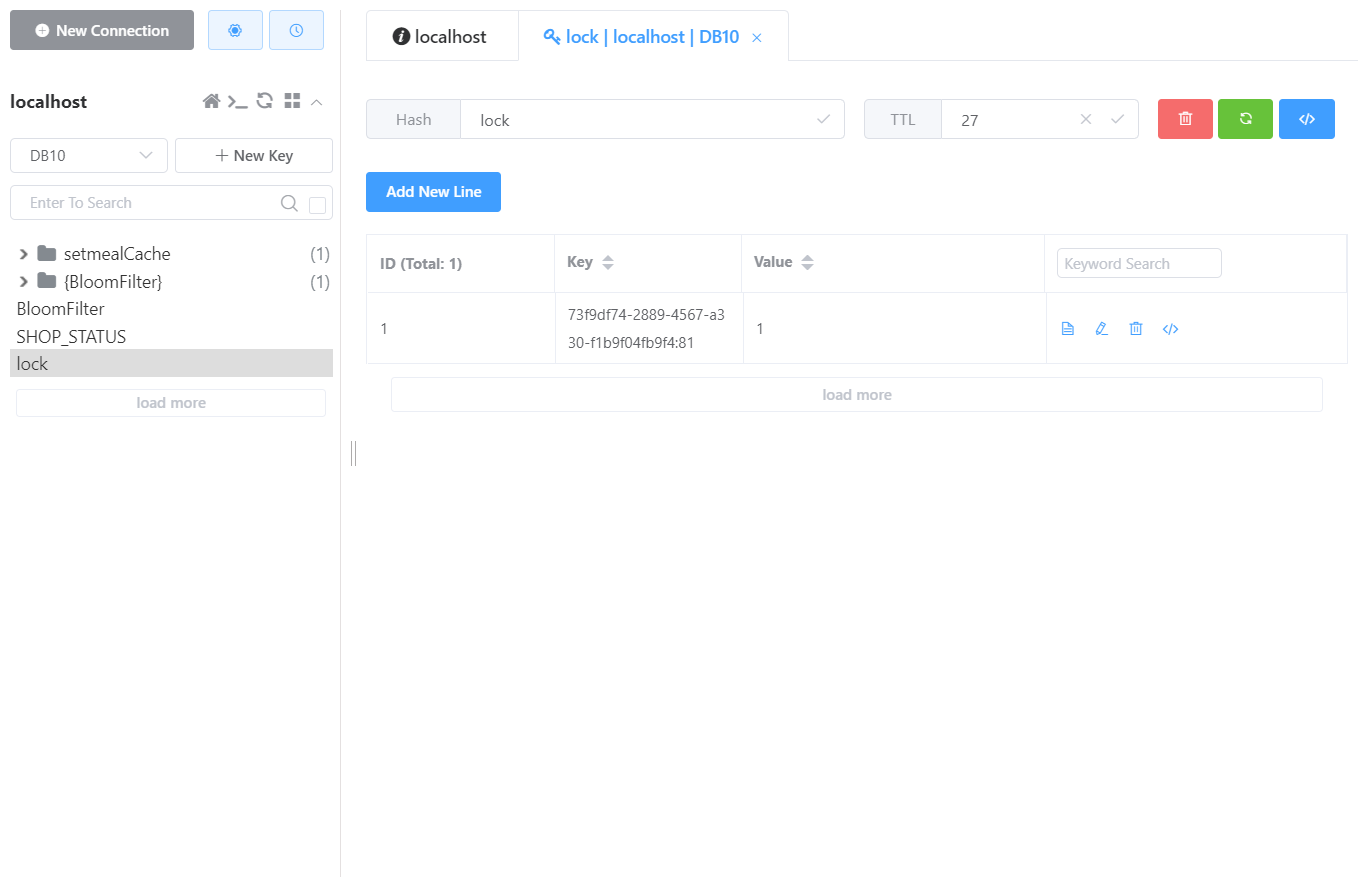Copy row 1 command with code icon

point(1170,329)
